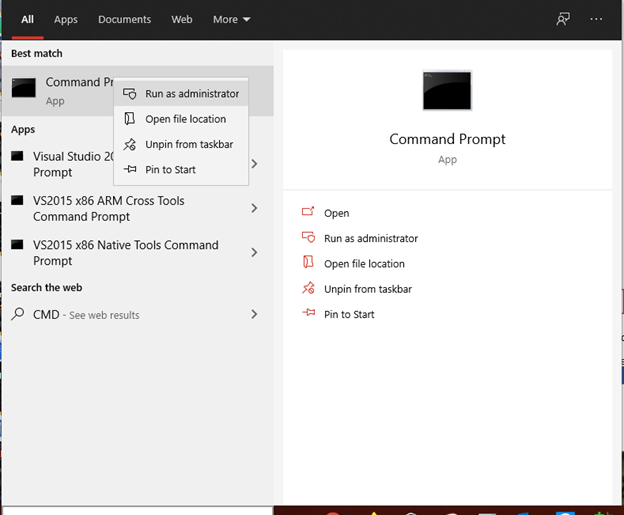Click the magnifier icon beside CMD
Image resolution: width=624 pixels, height=515 pixels.
point(18,314)
